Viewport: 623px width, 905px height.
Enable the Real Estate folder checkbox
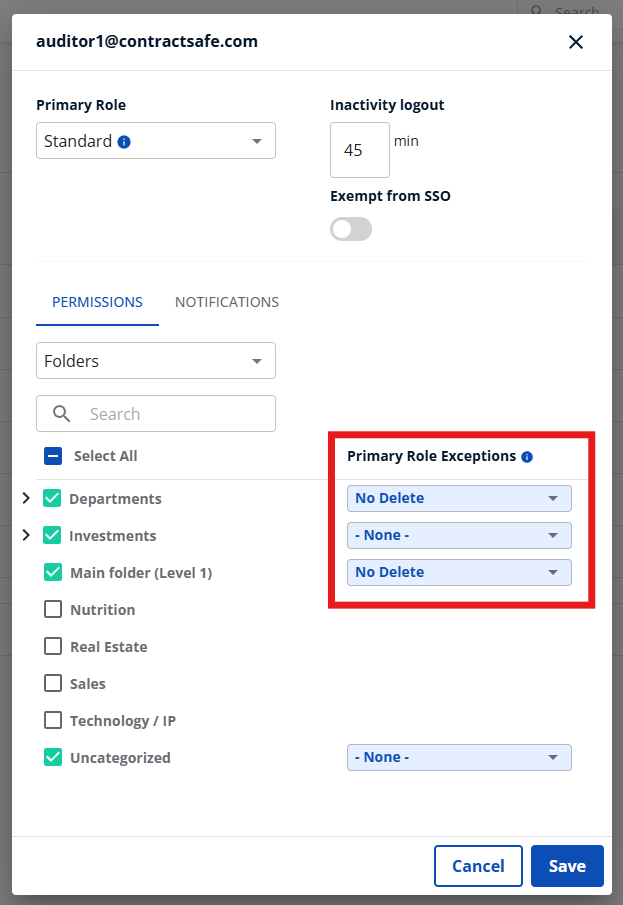(53, 646)
